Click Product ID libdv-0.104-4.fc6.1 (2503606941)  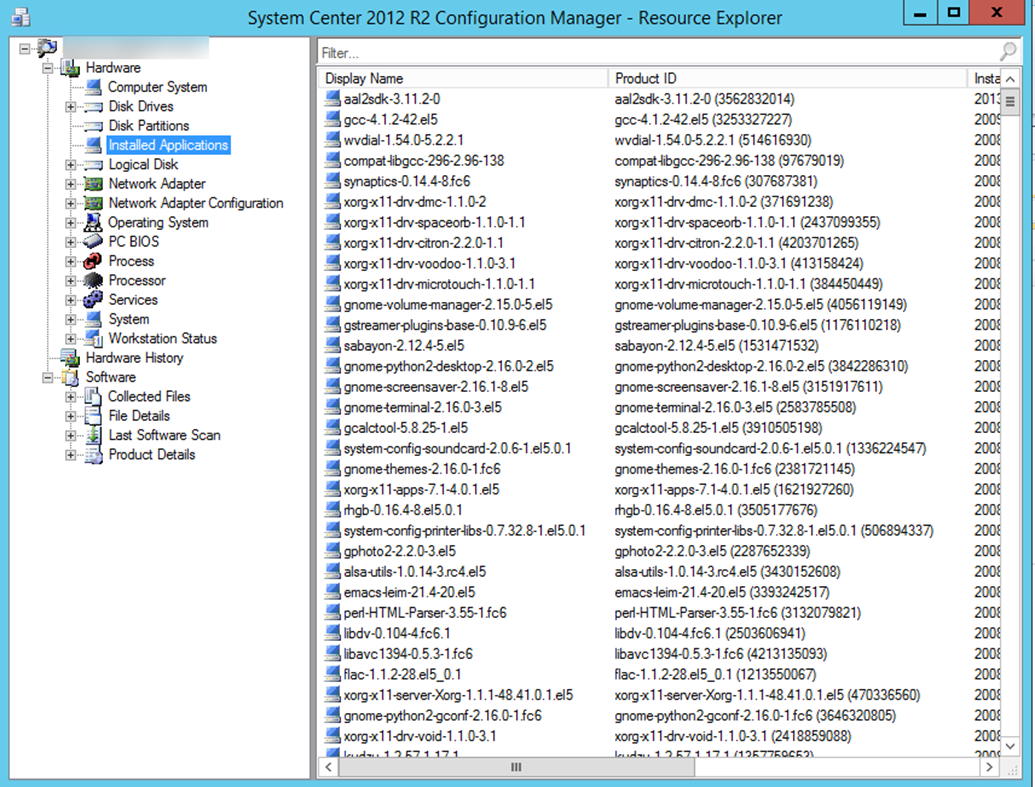(710, 633)
